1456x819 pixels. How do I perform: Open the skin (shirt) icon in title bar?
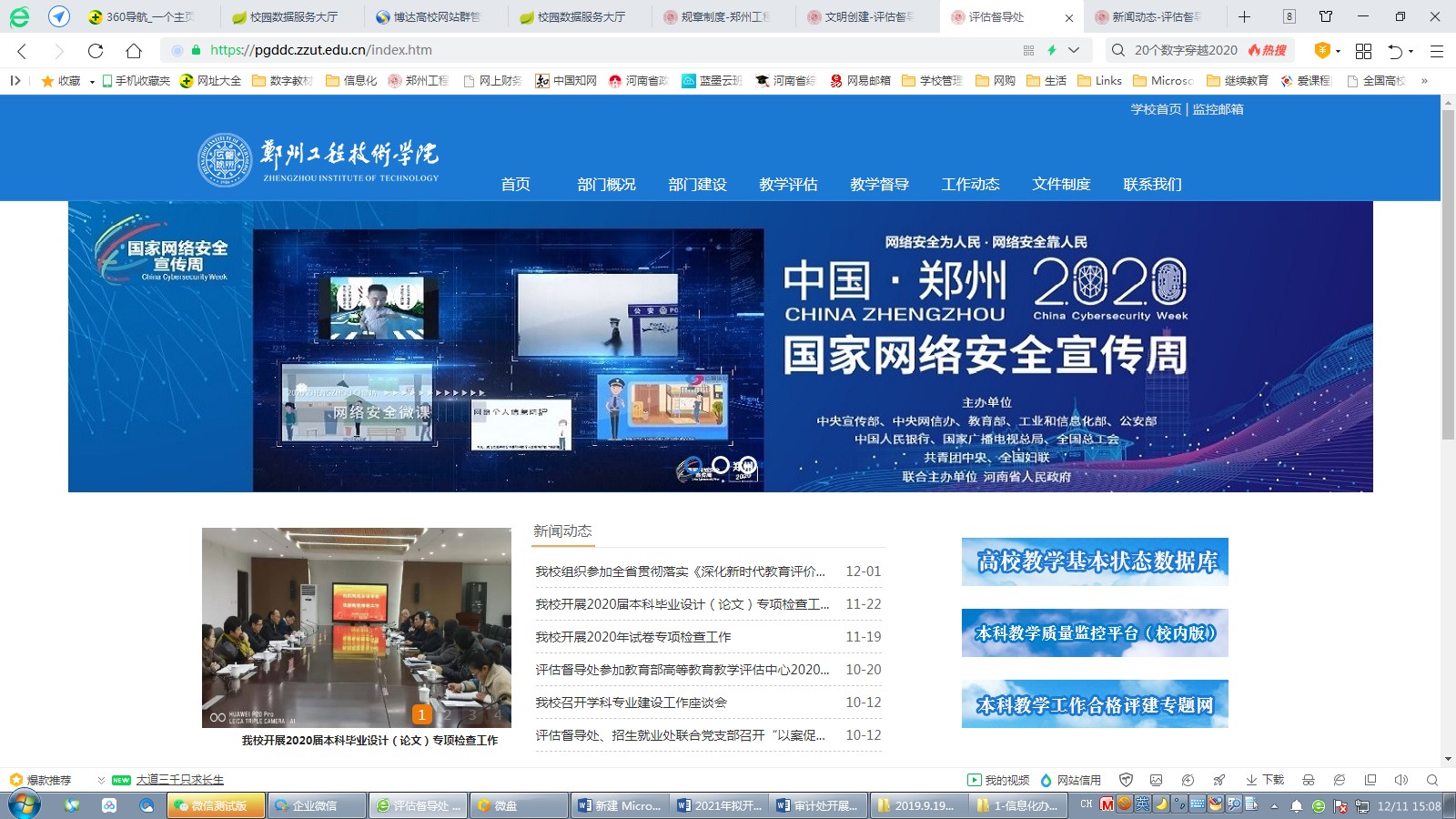[x=1326, y=16]
